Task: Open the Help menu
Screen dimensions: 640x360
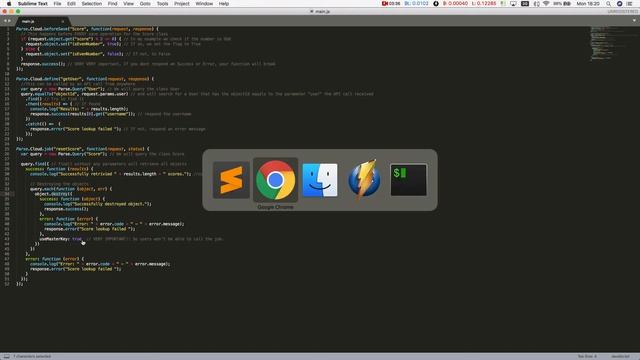Action: tap(224, 4)
